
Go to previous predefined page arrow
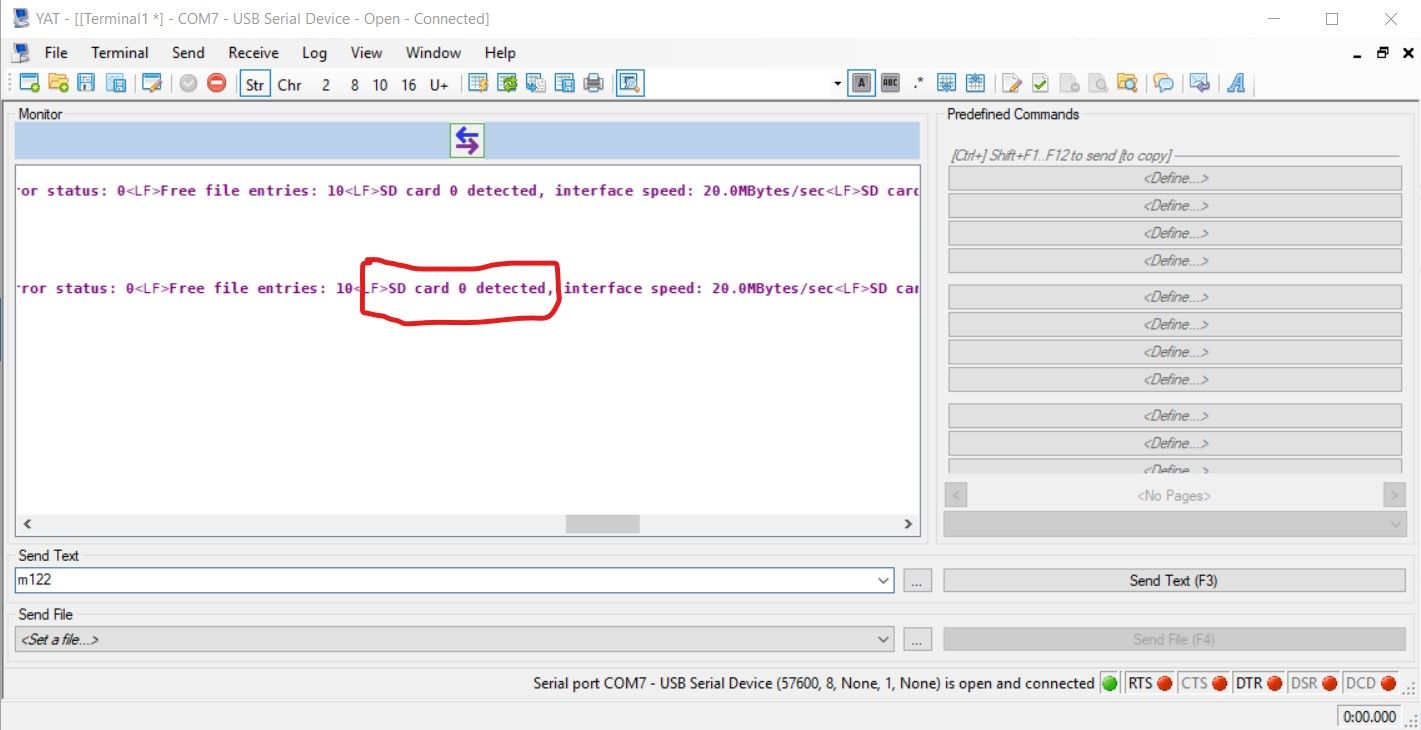(x=956, y=495)
